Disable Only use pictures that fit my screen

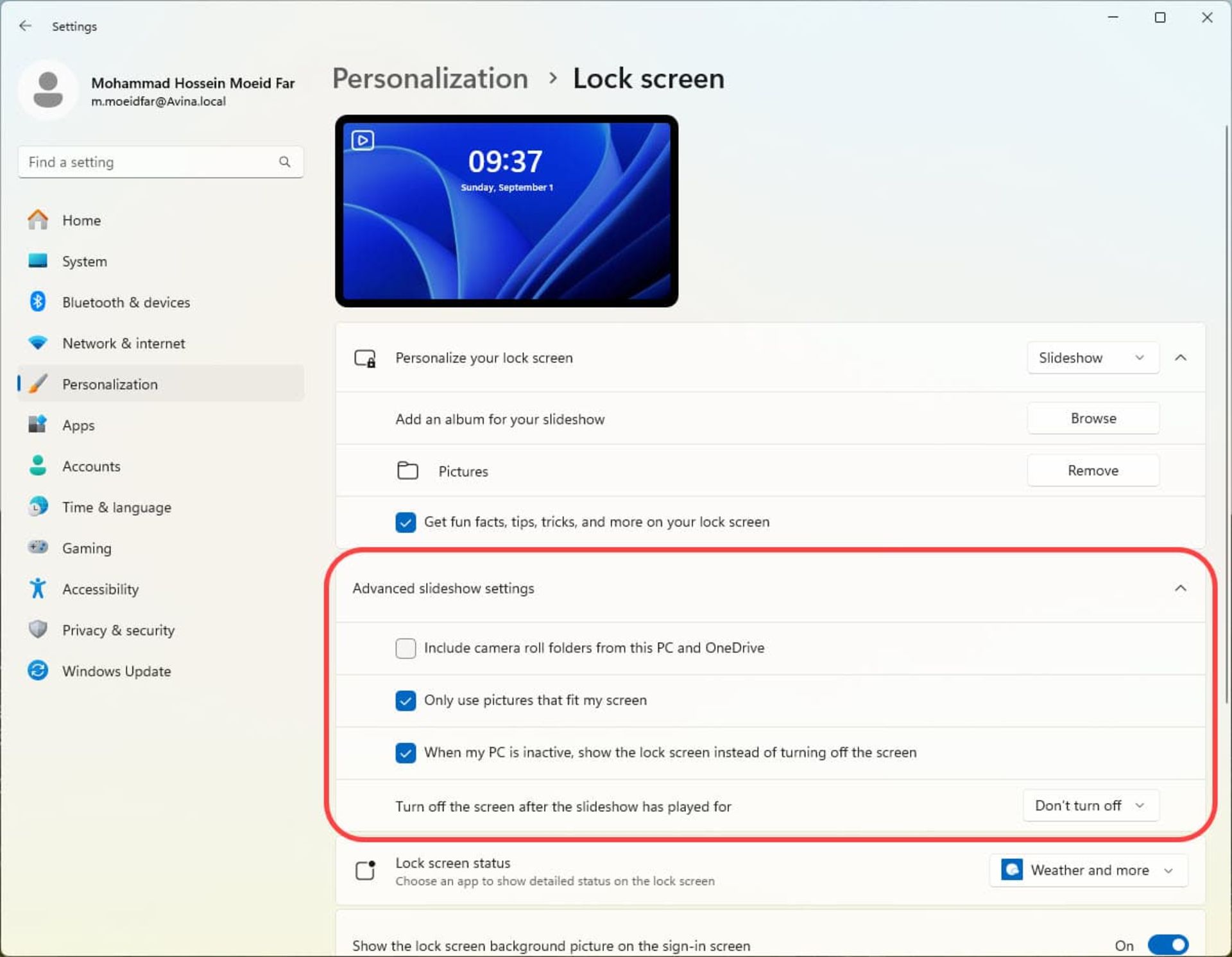406,700
